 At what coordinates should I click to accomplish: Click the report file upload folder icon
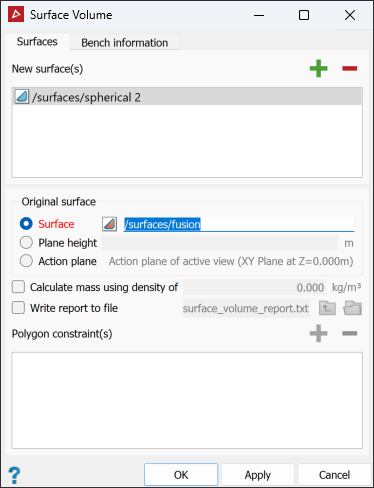coord(327,308)
